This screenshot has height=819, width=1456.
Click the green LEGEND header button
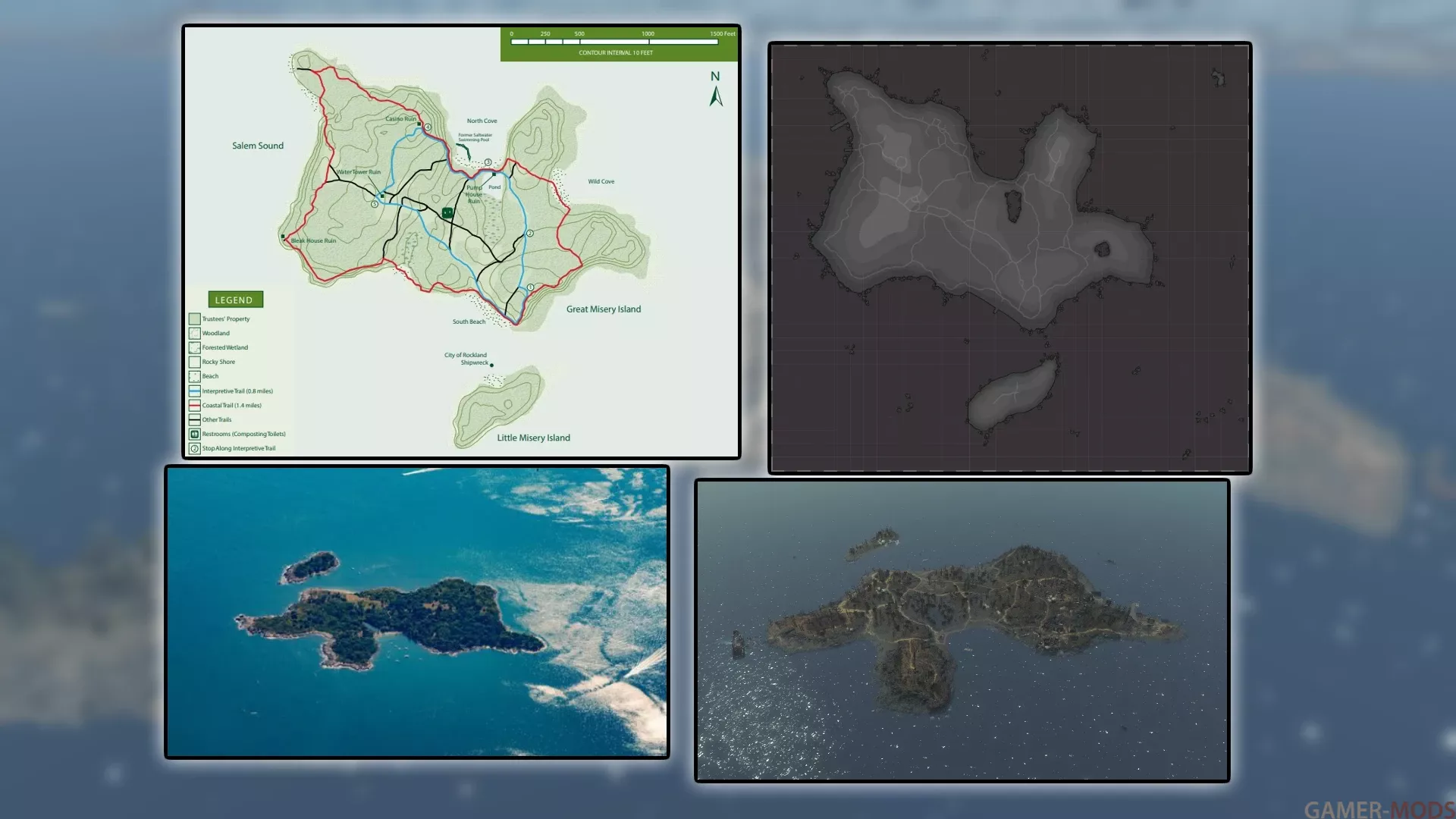[x=235, y=300]
